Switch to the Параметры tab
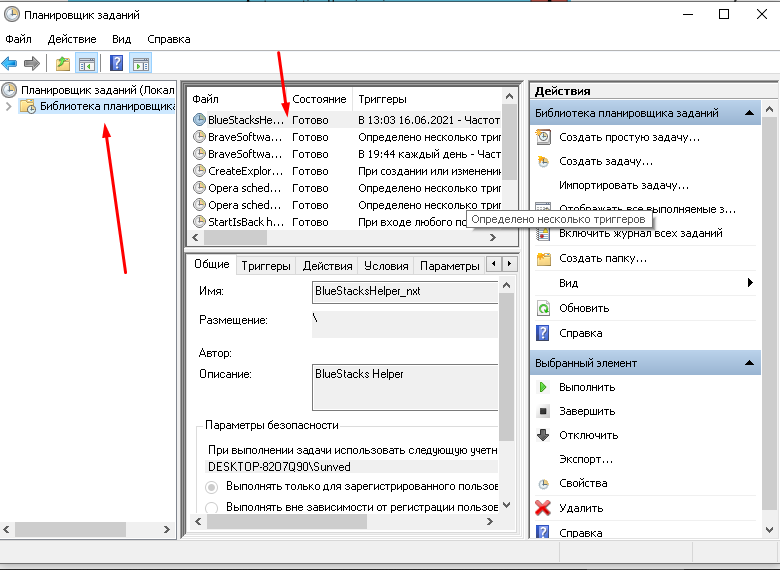780x570 pixels. 450,266
